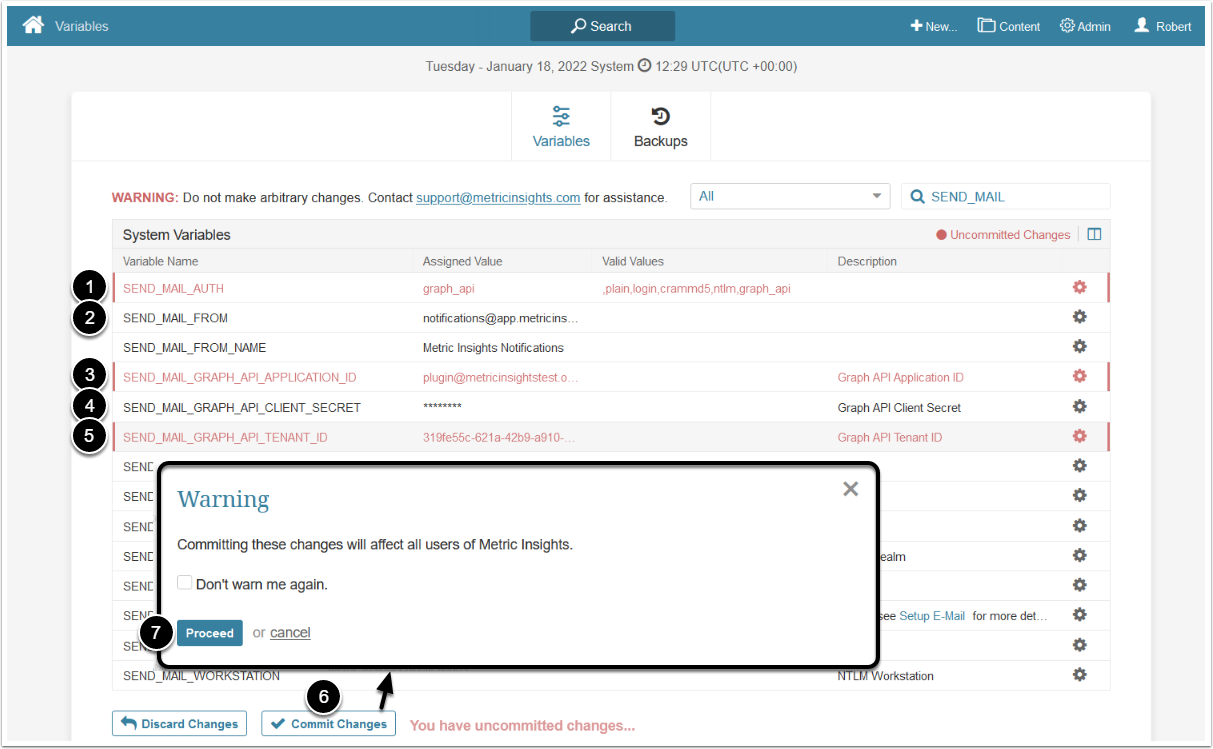
Task: Edit SEND_MAIL_FROM via gear icon
Action: tap(1079, 317)
